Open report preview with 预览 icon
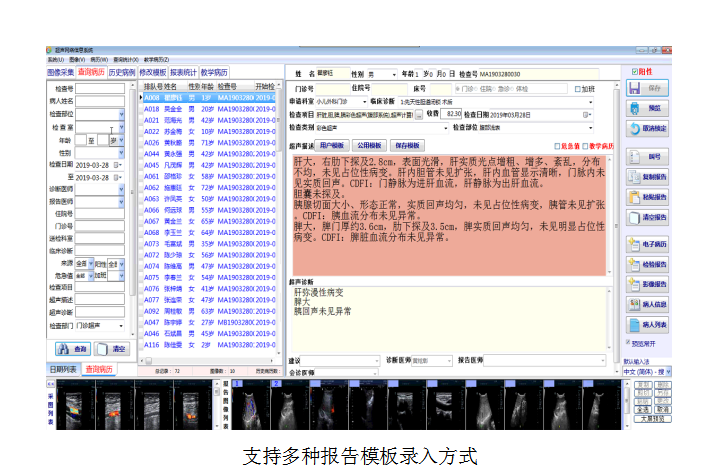Viewport: 709px width, 467px height. (646, 108)
